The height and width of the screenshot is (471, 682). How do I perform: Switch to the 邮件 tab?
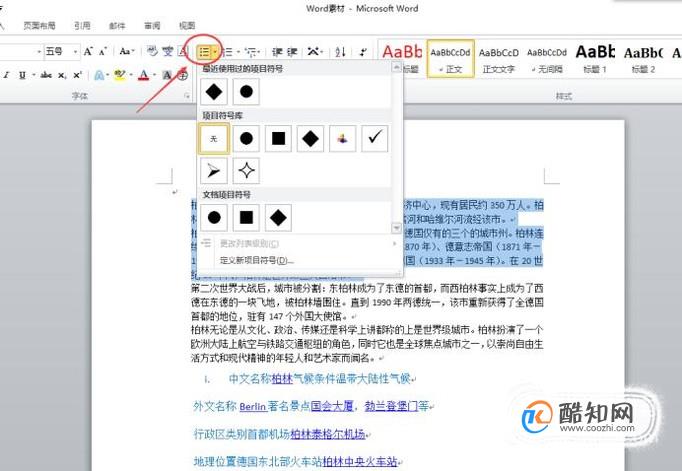(117, 26)
